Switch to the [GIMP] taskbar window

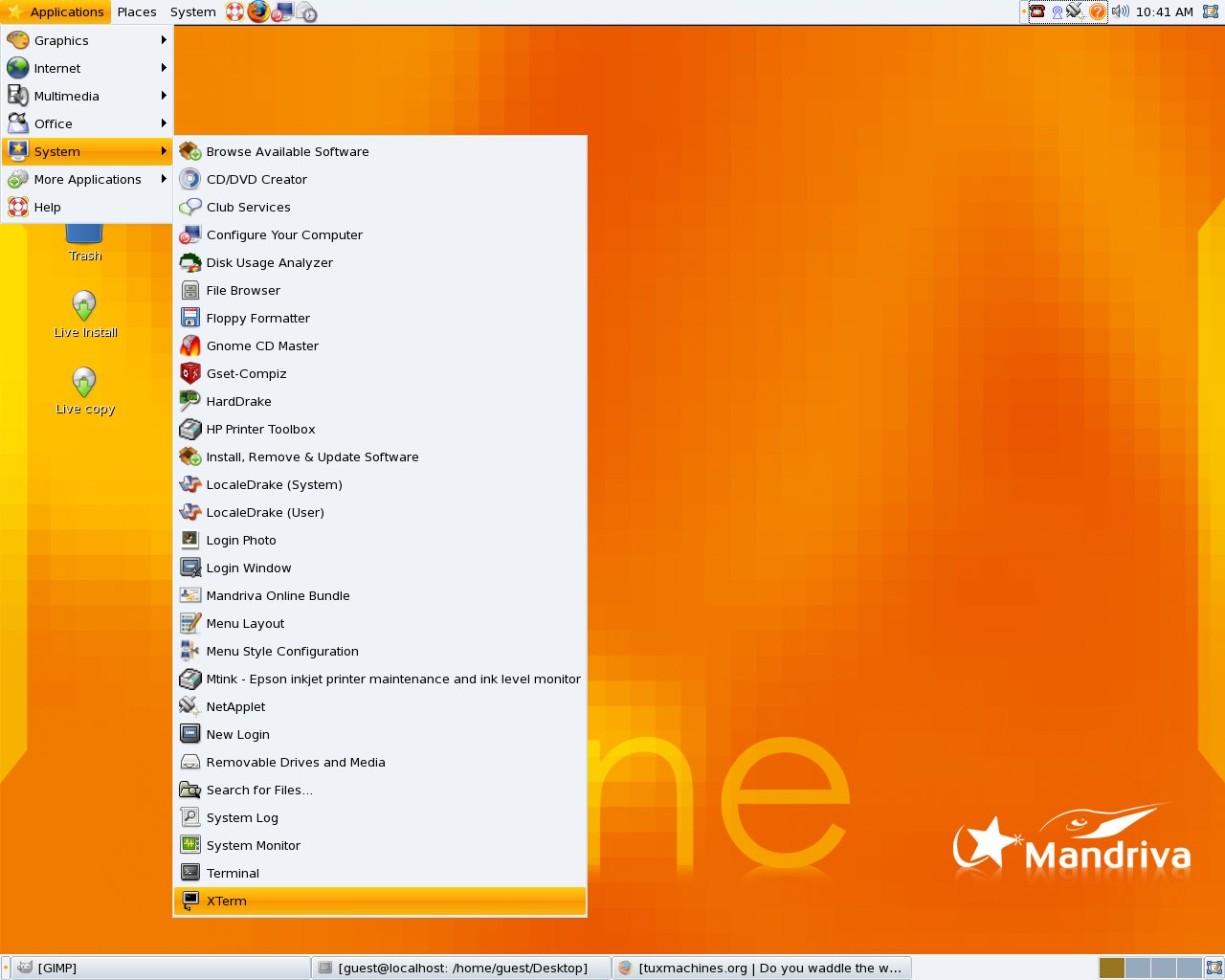pos(161,968)
